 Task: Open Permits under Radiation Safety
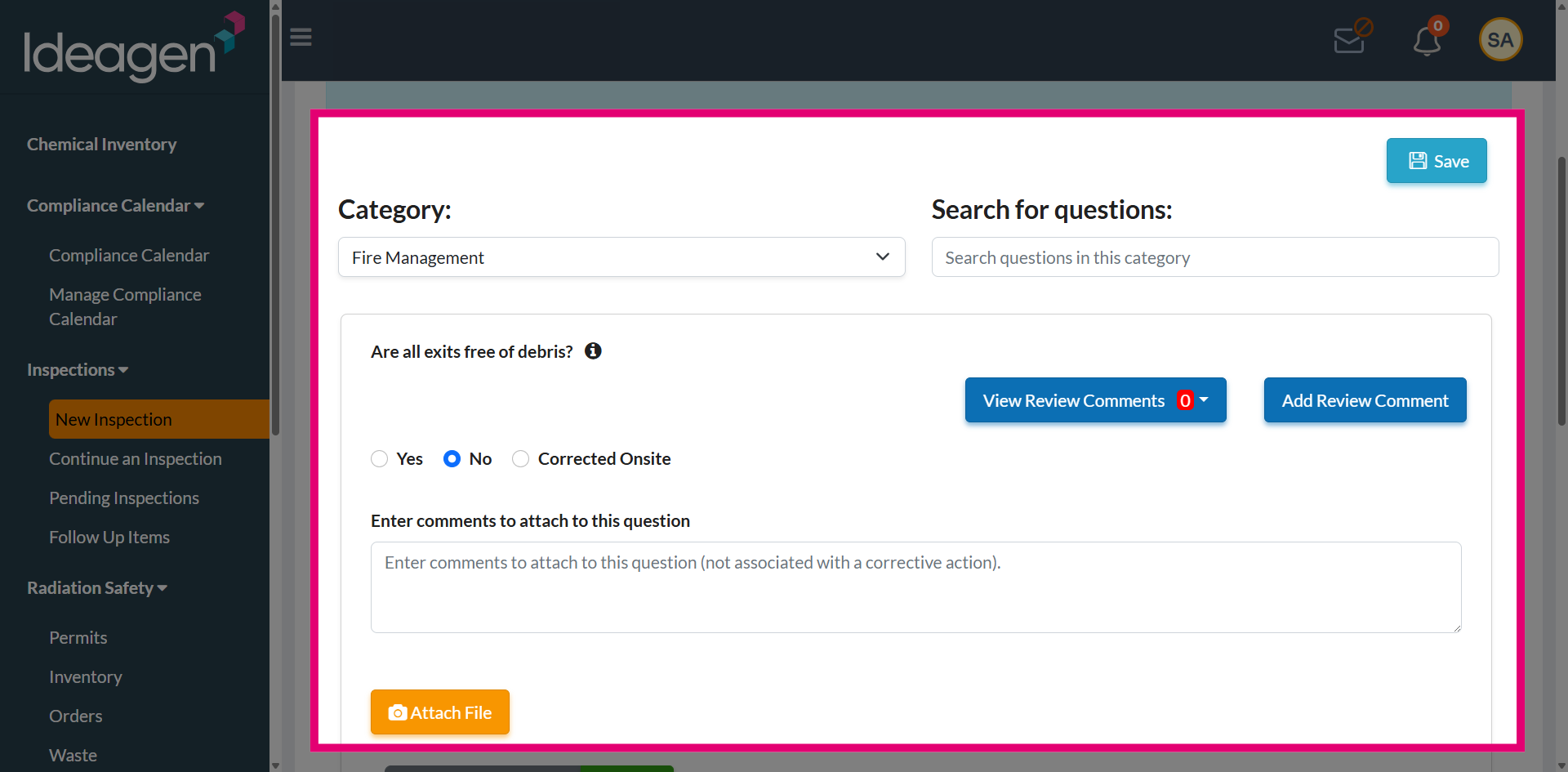78,637
